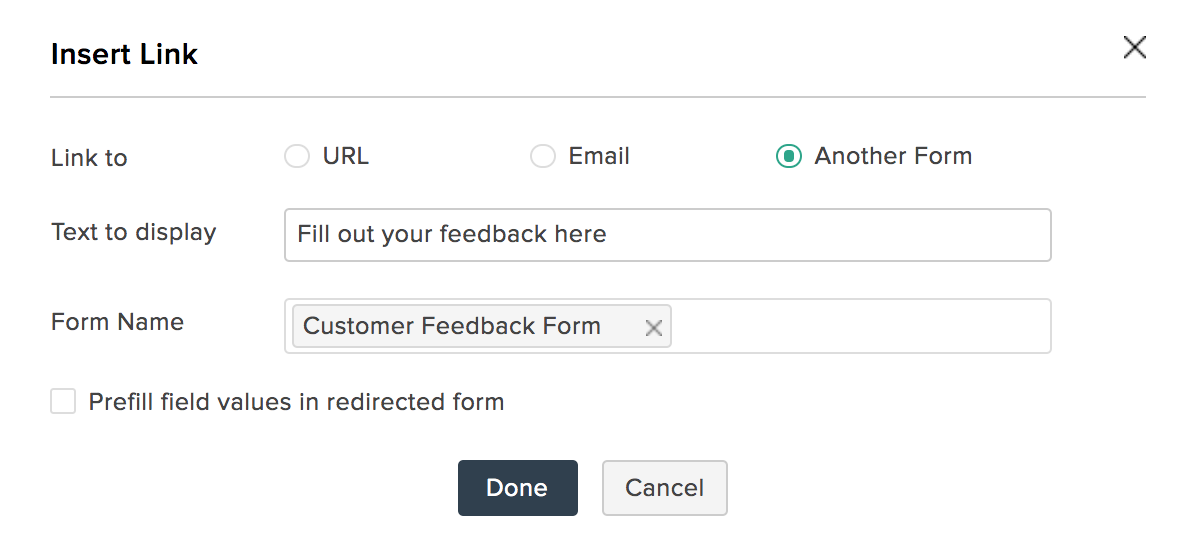Remove the Customer Feedback Form chip
1198x552 pixels.
[653, 328]
